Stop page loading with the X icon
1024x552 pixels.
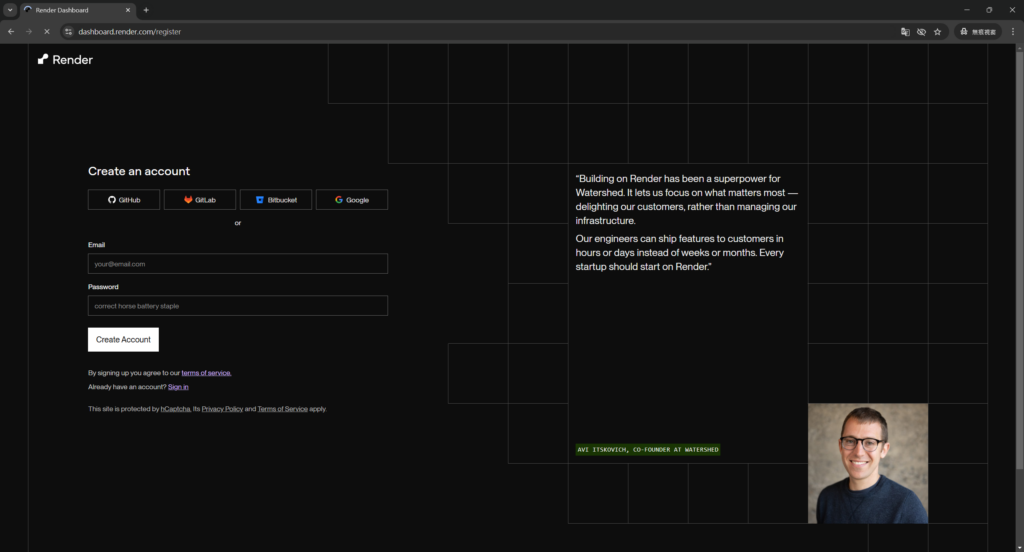point(46,31)
